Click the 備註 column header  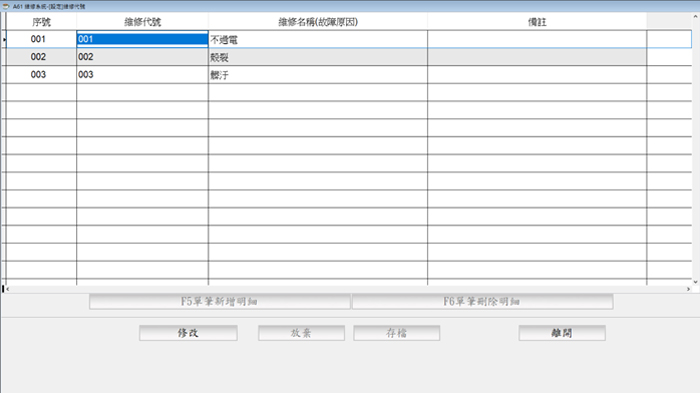[537, 22]
